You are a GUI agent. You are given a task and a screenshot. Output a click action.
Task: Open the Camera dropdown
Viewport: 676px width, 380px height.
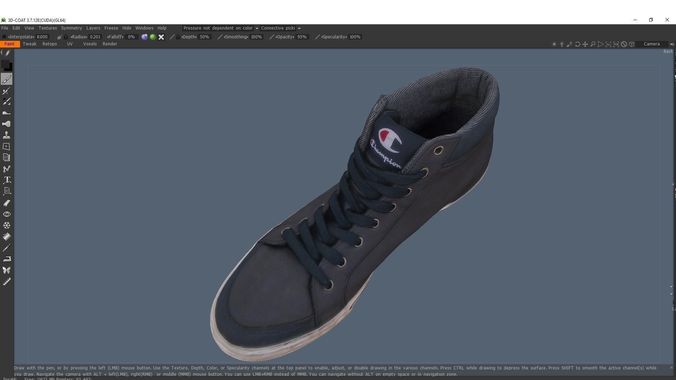click(654, 44)
